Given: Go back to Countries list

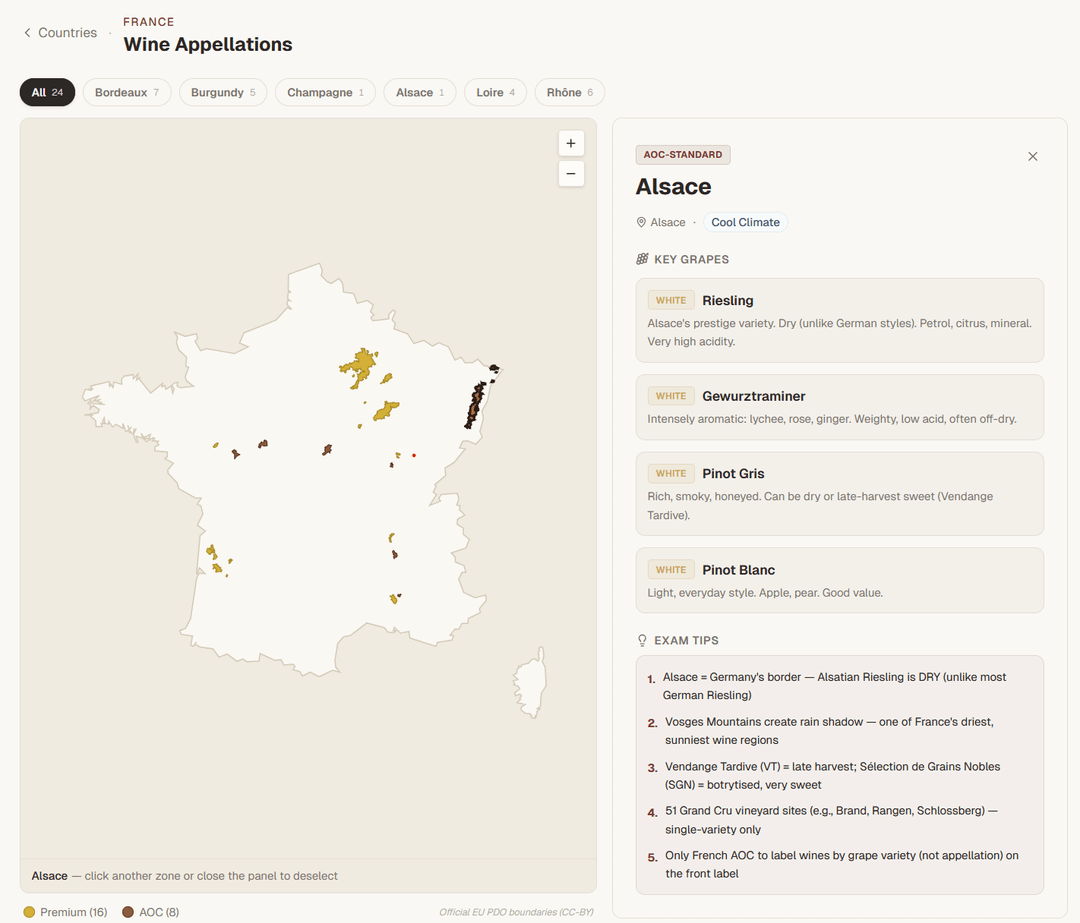Looking at the screenshot, I should pyautogui.click(x=60, y=33).
